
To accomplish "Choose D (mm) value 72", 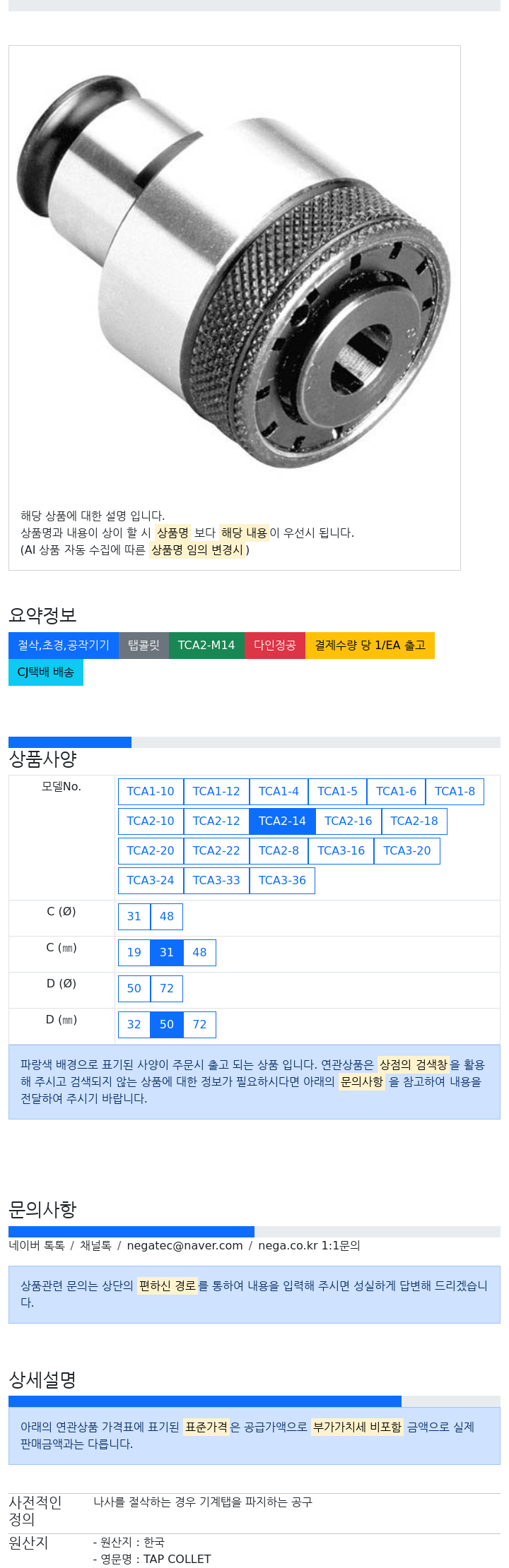I will 199,1025.
